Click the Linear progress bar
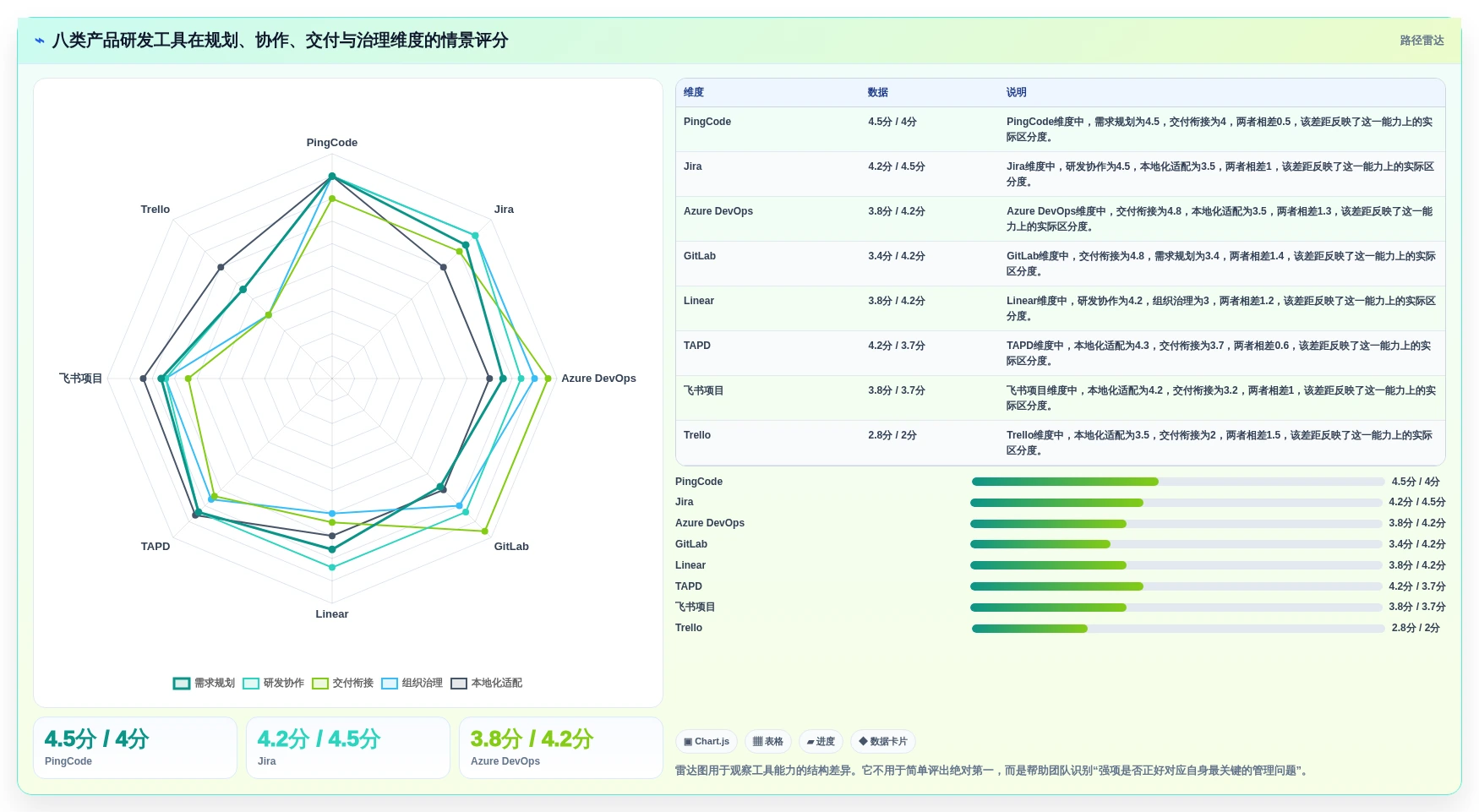The width and height of the screenshot is (1479, 812). point(1176,565)
